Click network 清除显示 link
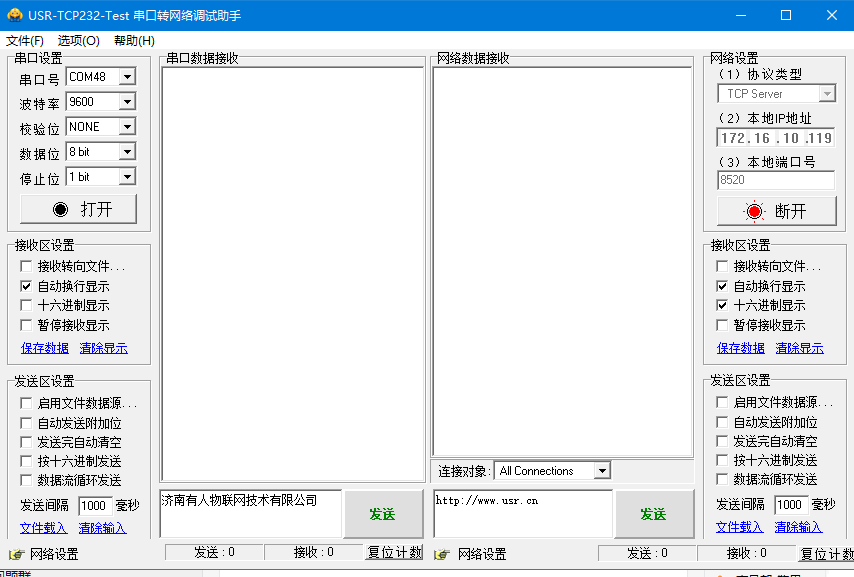The width and height of the screenshot is (854, 577). click(799, 348)
